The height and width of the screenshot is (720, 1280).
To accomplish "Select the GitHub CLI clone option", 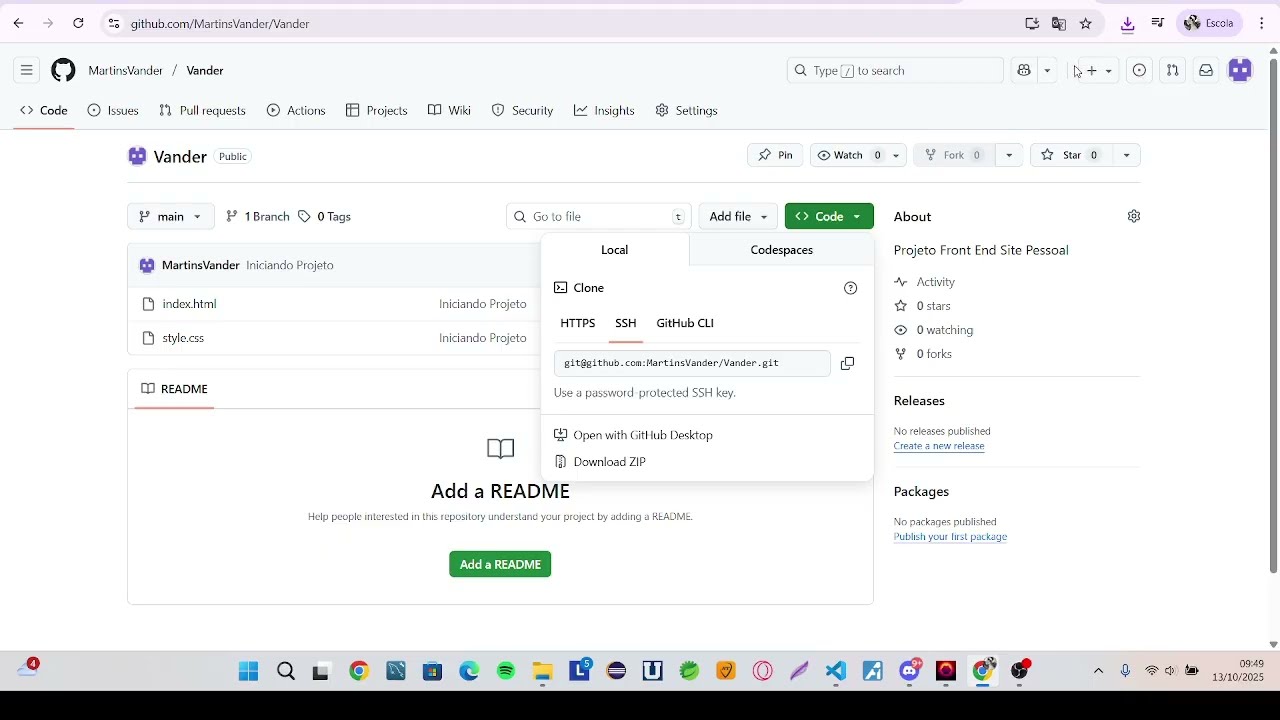I will [x=685, y=323].
